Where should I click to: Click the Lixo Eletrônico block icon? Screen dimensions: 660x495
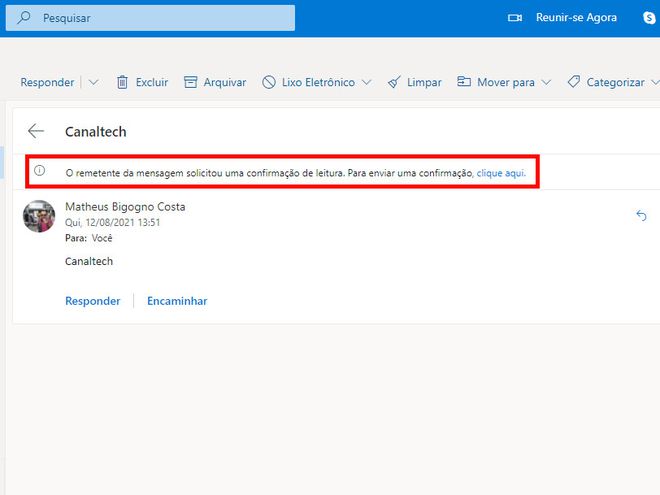269,82
